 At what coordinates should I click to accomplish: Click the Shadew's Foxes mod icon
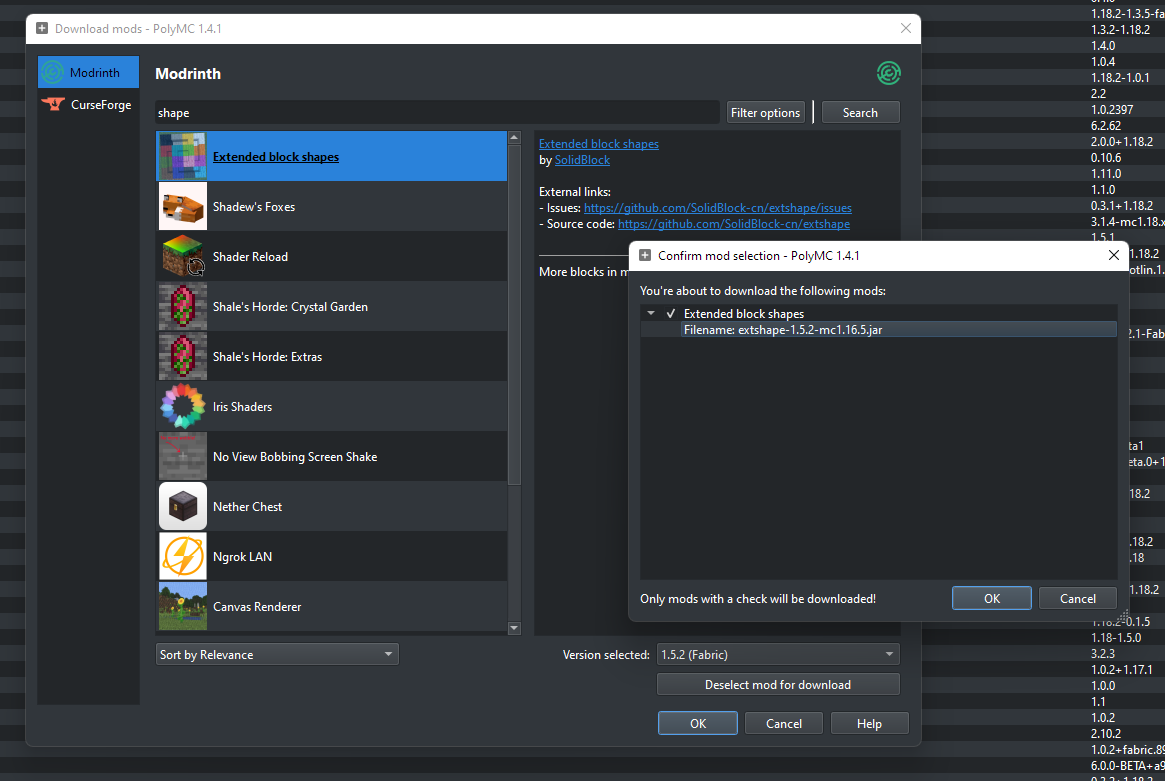182,206
